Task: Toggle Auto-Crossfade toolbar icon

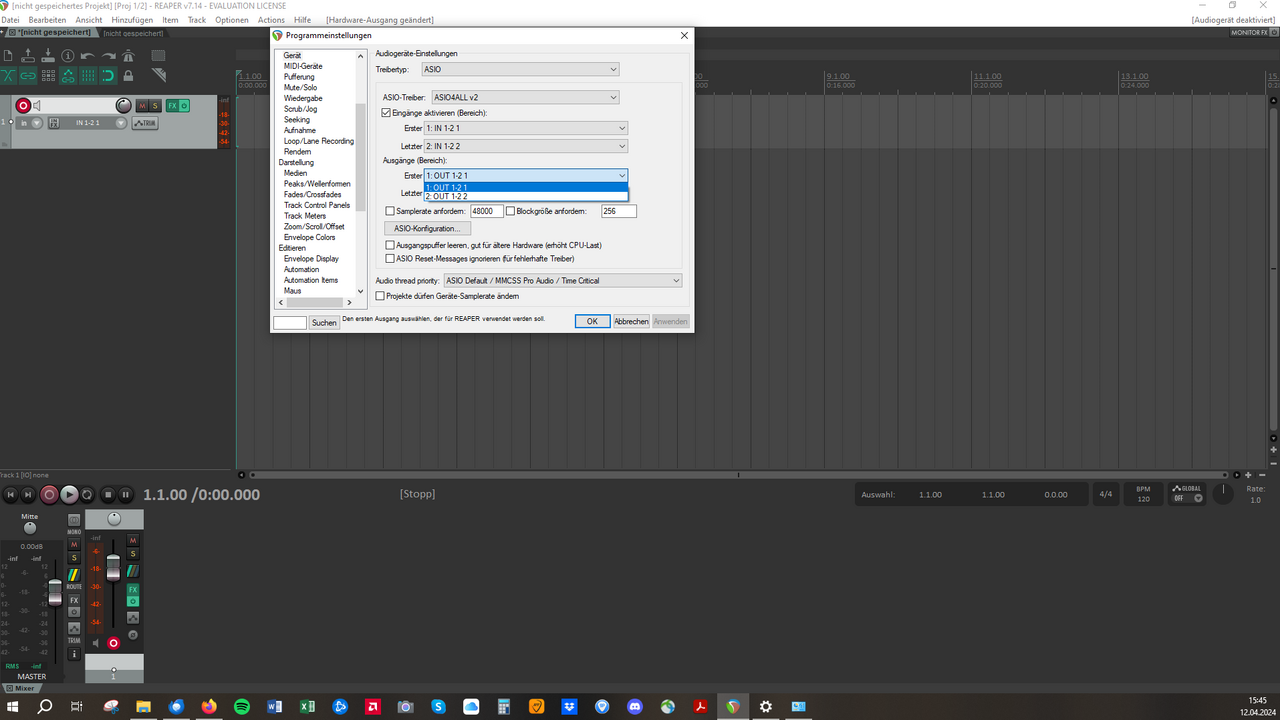Action: click(x=8, y=75)
